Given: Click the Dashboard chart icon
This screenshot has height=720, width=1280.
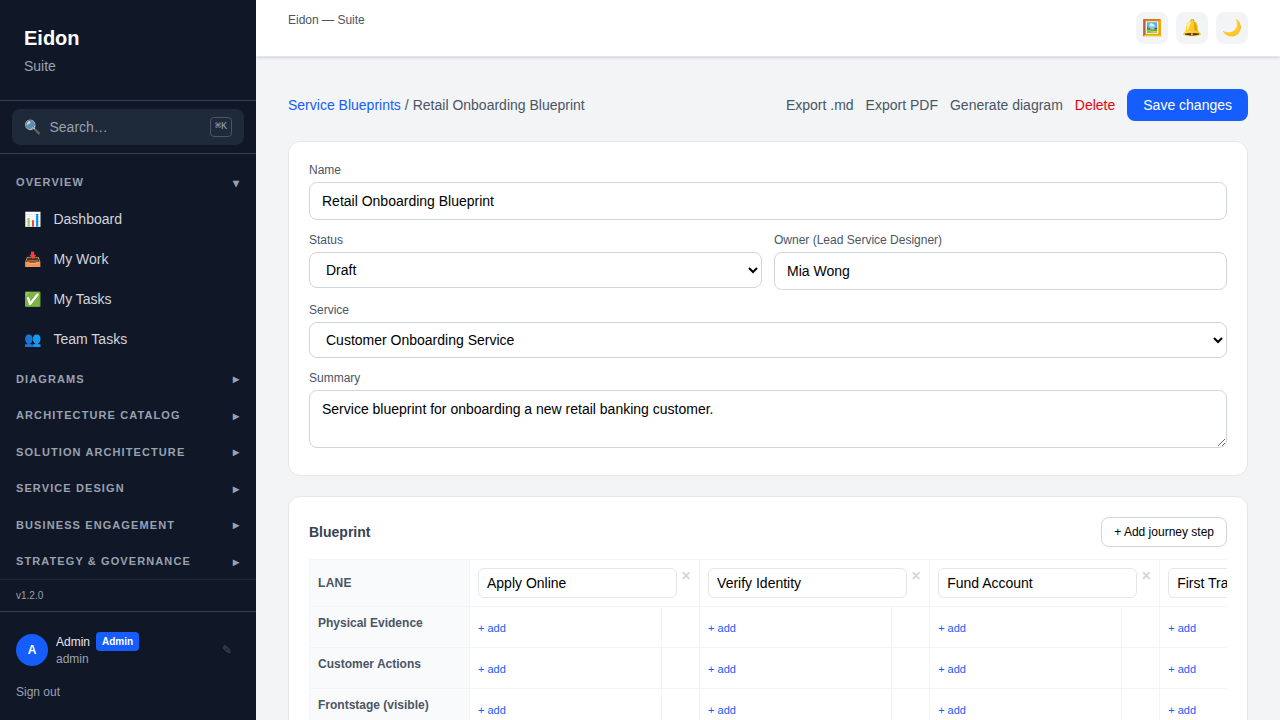Looking at the screenshot, I should point(33,219).
